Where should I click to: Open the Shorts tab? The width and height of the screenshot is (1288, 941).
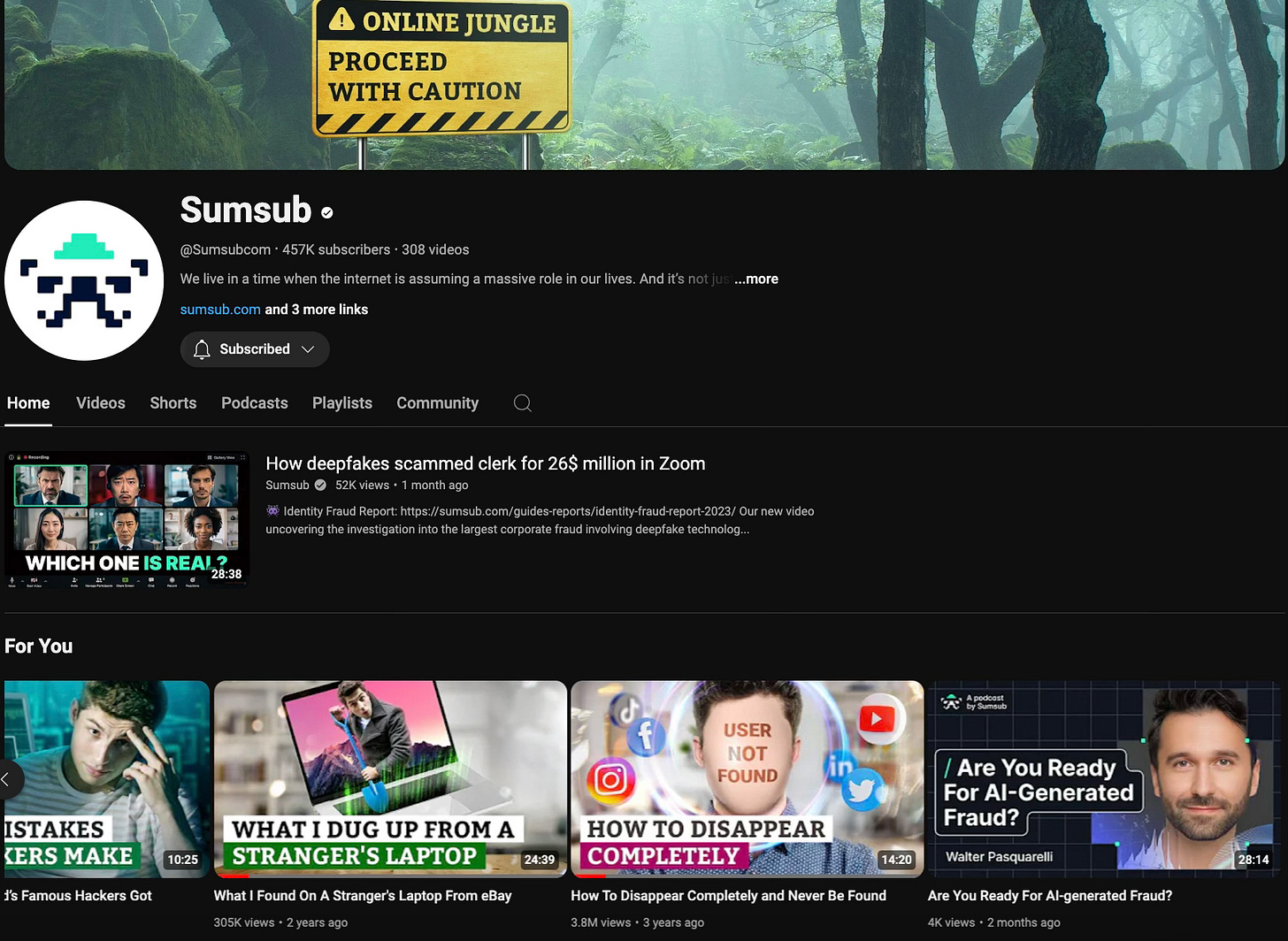173,403
